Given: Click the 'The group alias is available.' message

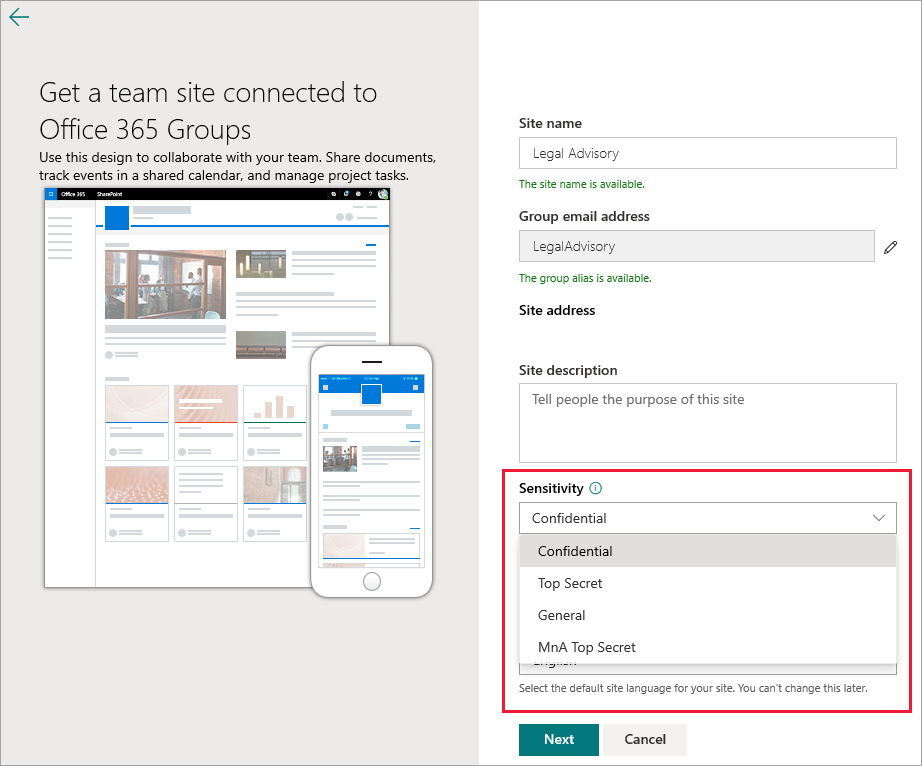Looking at the screenshot, I should click(585, 278).
